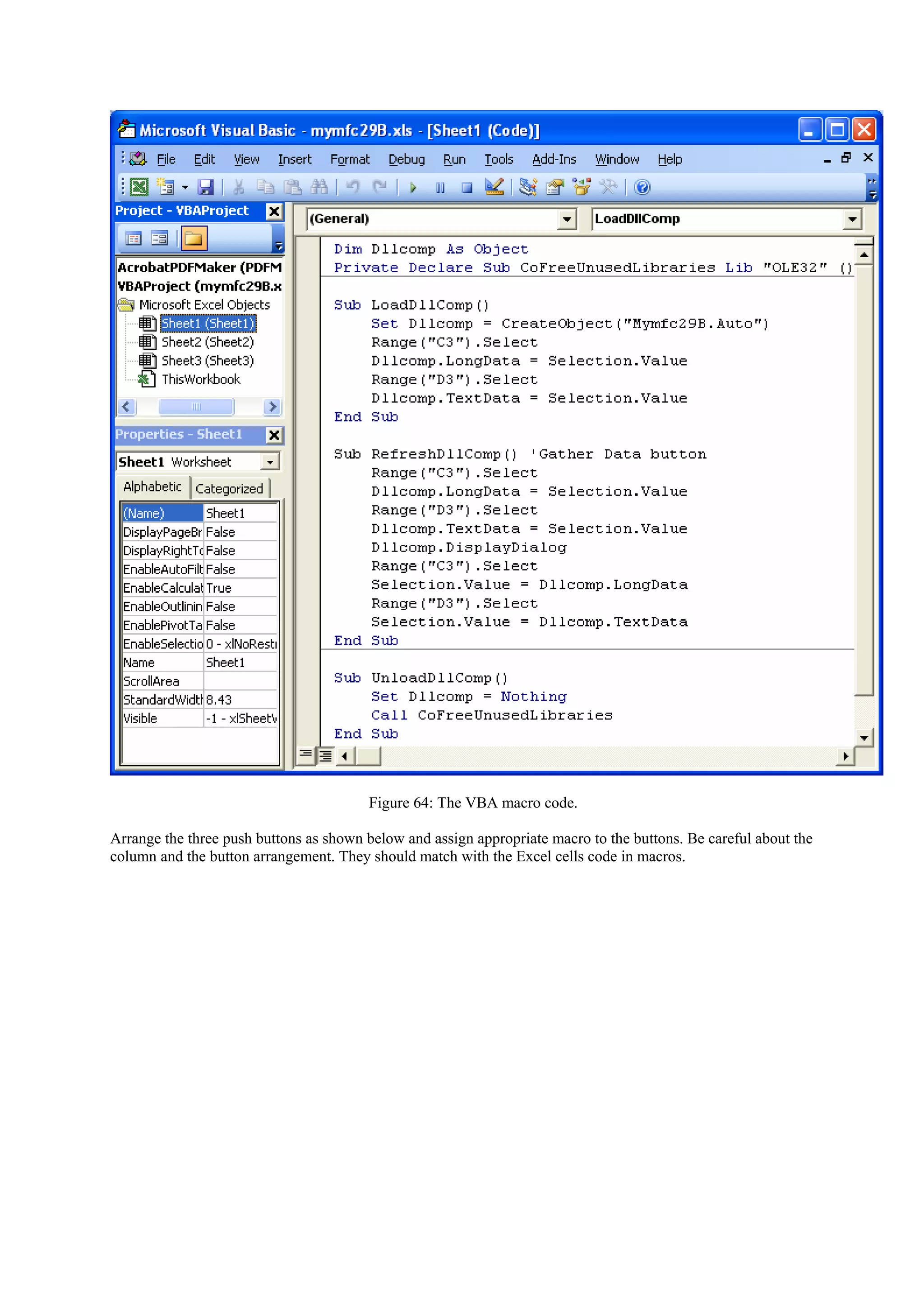Select ThisWorkbook in project tree
The width and height of the screenshot is (924, 1308).
[200, 380]
